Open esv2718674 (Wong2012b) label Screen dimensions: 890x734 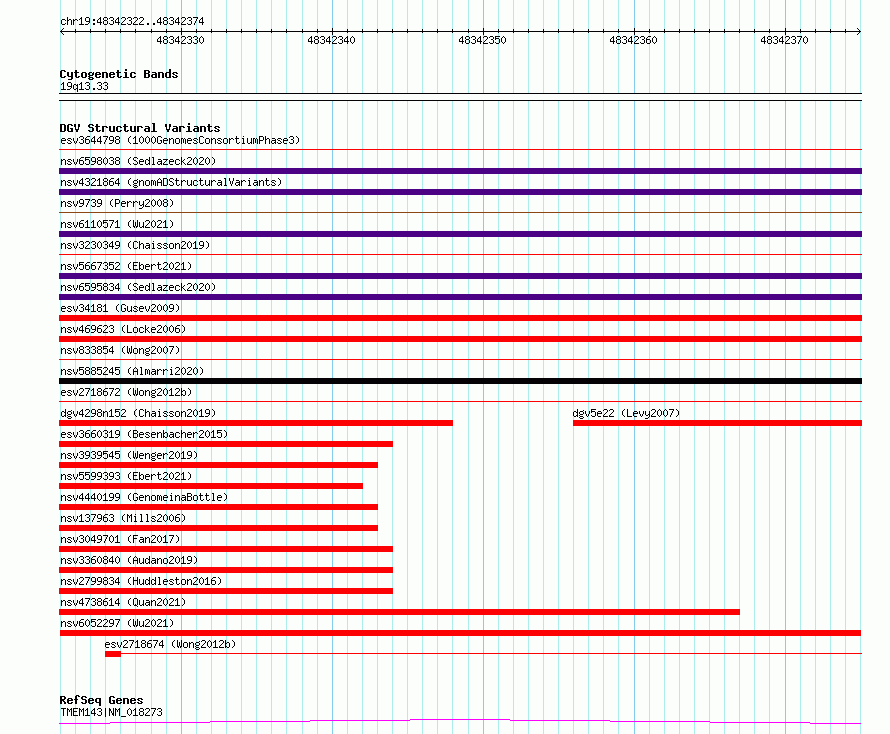pos(170,644)
